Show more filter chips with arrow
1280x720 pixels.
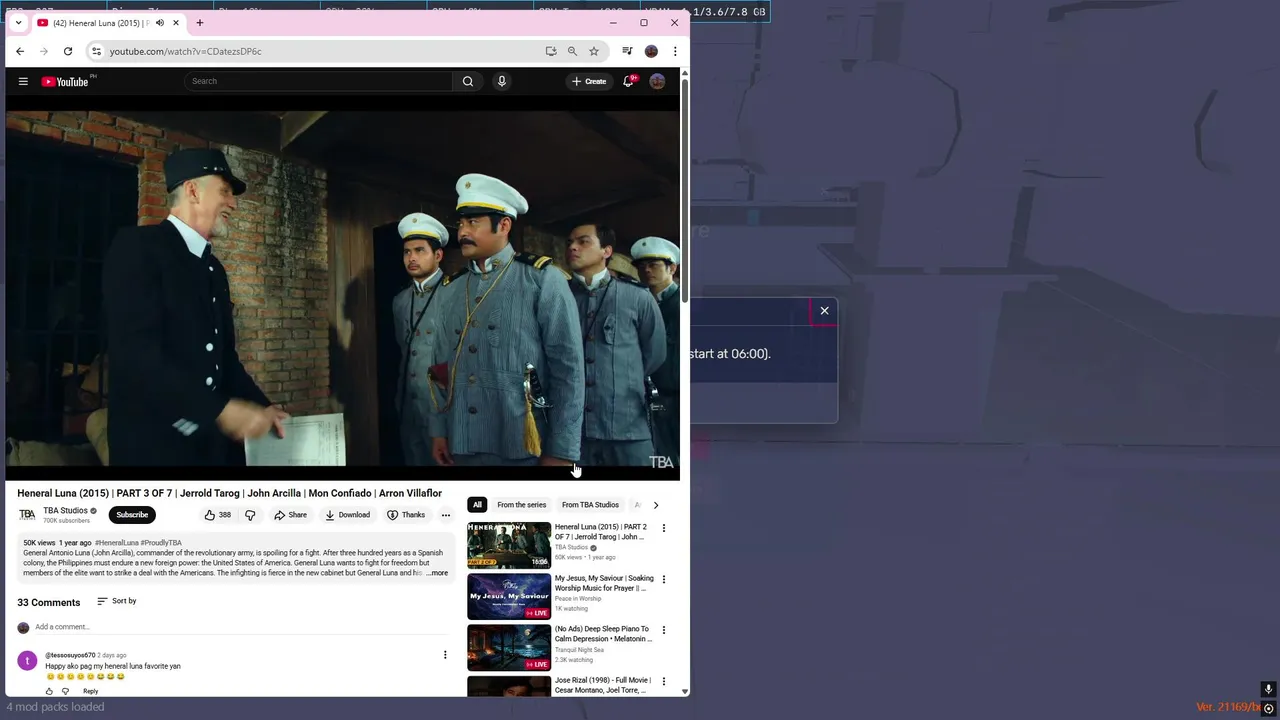(x=656, y=505)
